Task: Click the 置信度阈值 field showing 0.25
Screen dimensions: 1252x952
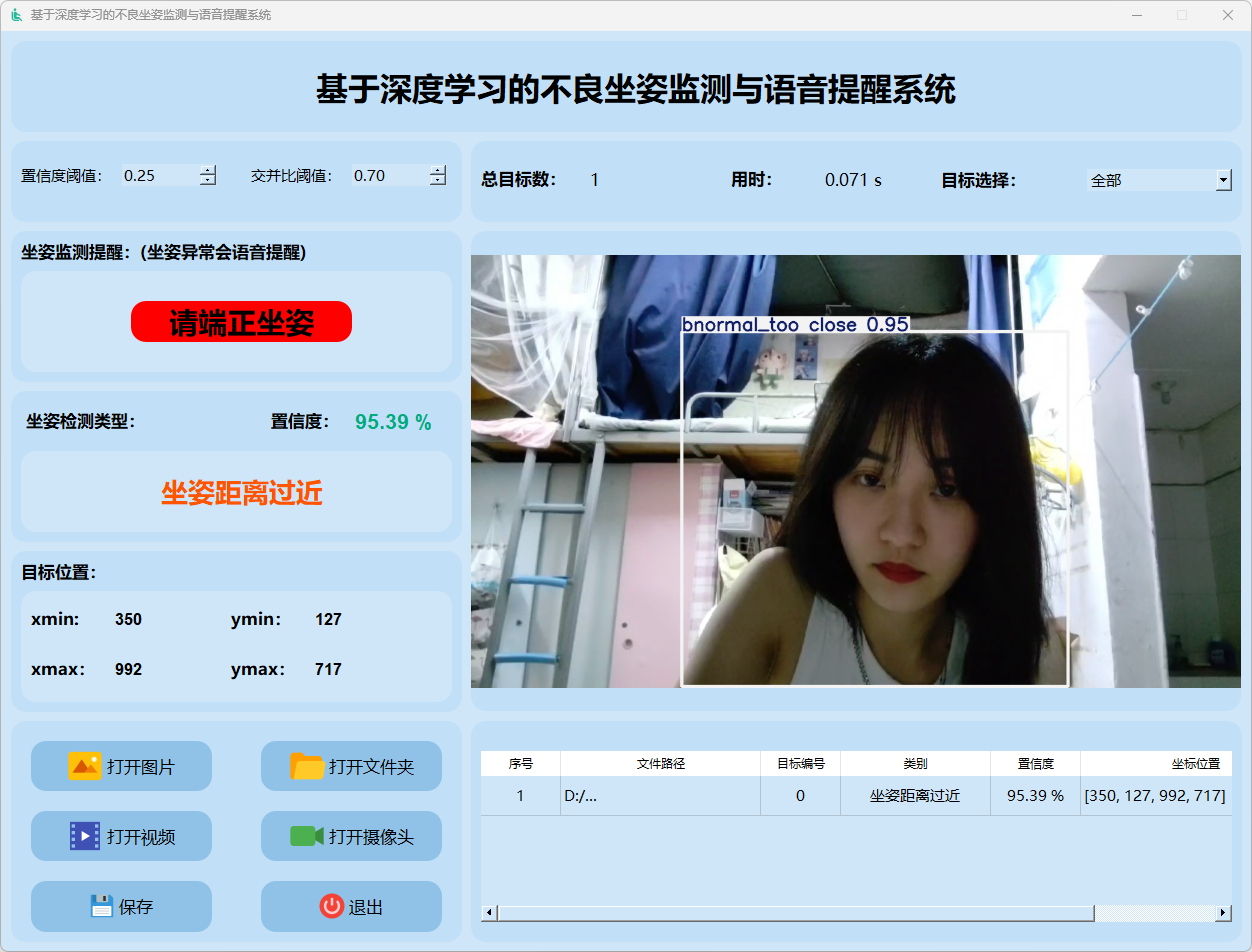Action: pos(160,175)
